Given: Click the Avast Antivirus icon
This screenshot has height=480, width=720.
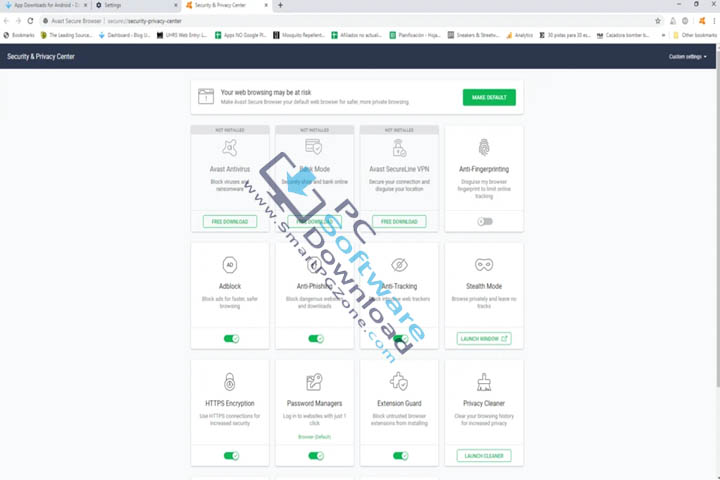Looking at the screenshot, I should pos(230,148).
